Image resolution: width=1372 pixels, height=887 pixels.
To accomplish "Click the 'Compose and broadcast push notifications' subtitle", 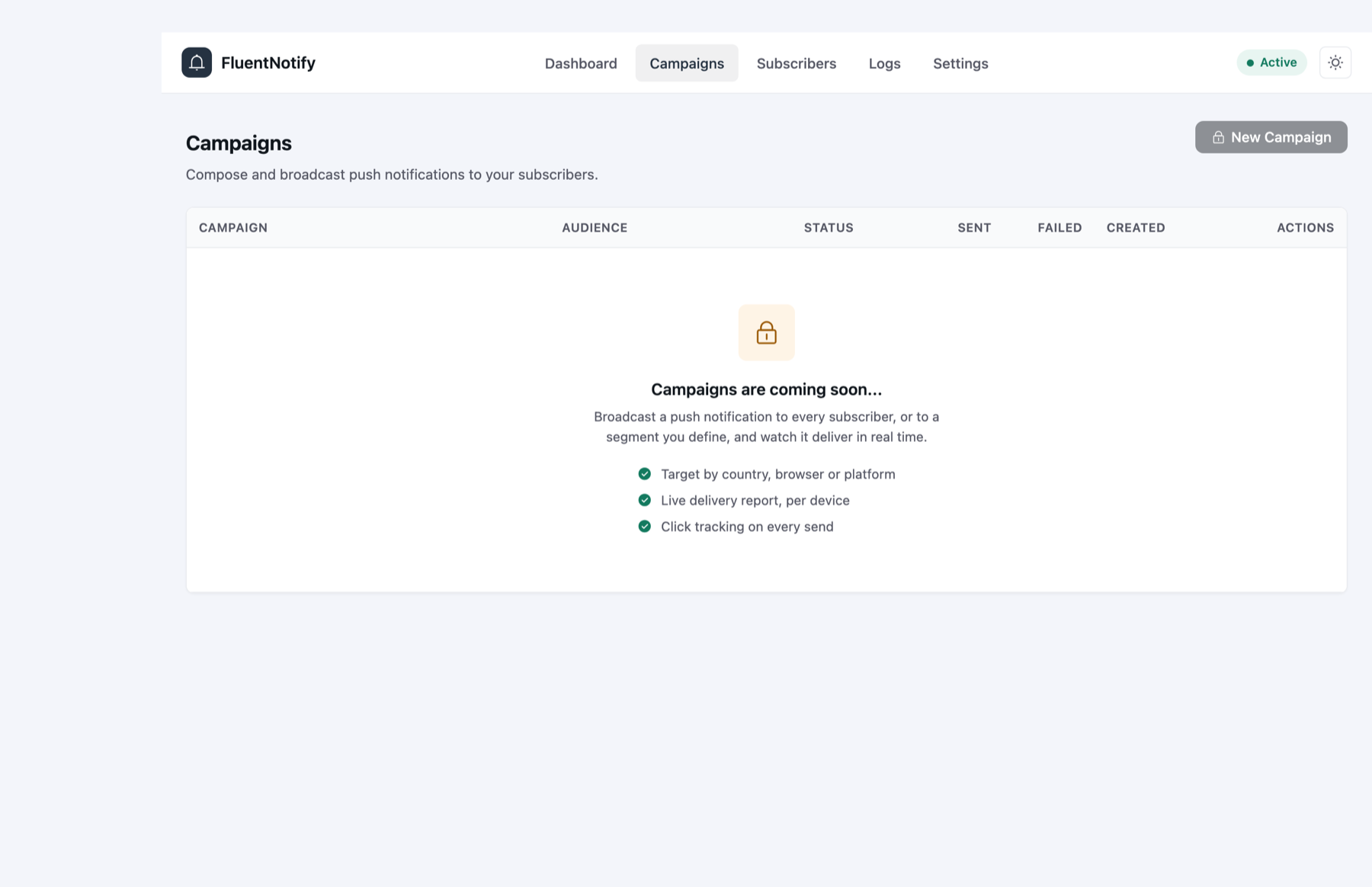I will [392, 175].
